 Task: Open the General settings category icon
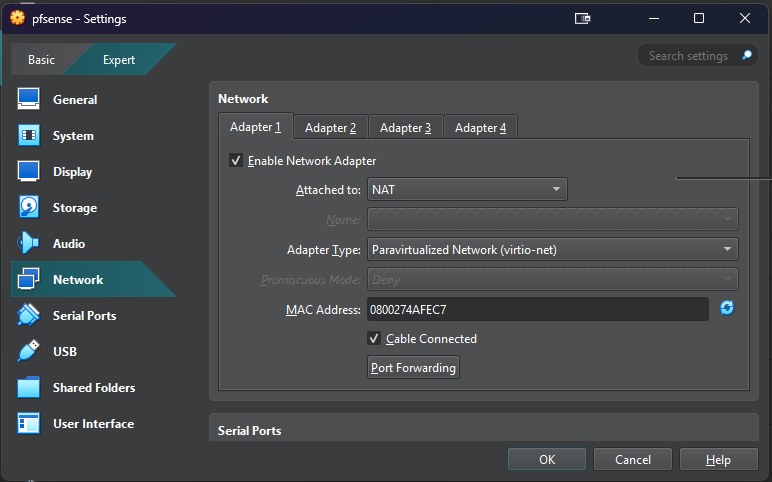(x=29, y=99)
